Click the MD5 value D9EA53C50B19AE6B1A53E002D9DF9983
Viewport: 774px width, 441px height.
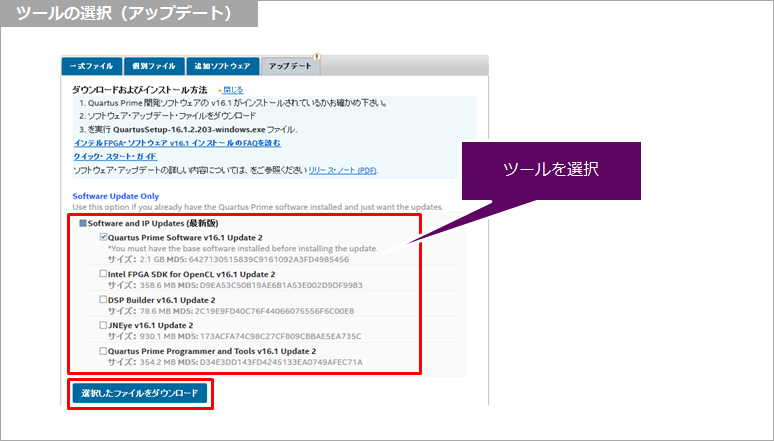coord(281,285)
